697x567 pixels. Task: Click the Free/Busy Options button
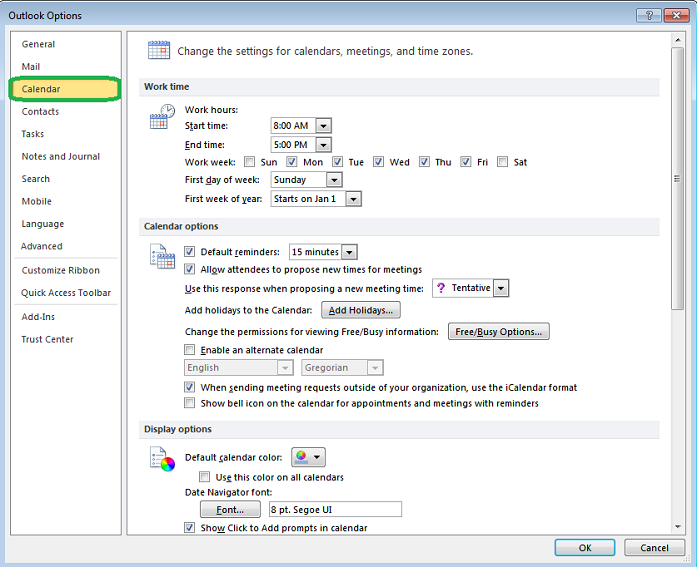[498, 331]
